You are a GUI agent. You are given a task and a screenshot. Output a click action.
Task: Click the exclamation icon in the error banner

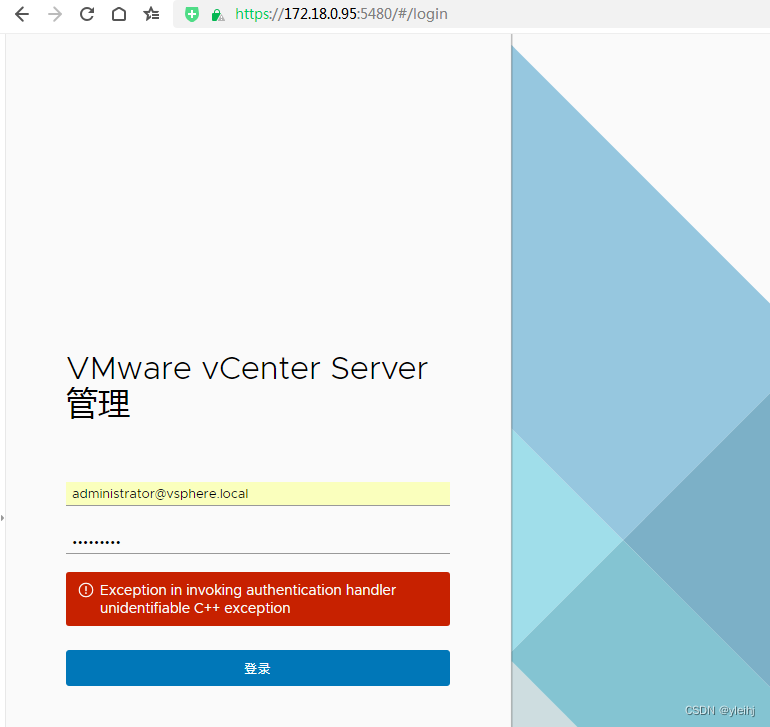pos(86,590)
